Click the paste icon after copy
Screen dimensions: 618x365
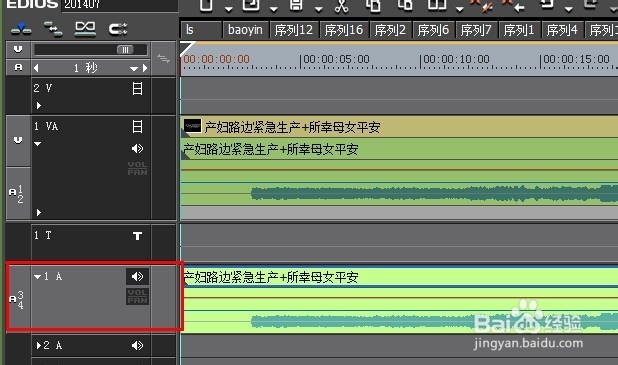pos(405,5)
